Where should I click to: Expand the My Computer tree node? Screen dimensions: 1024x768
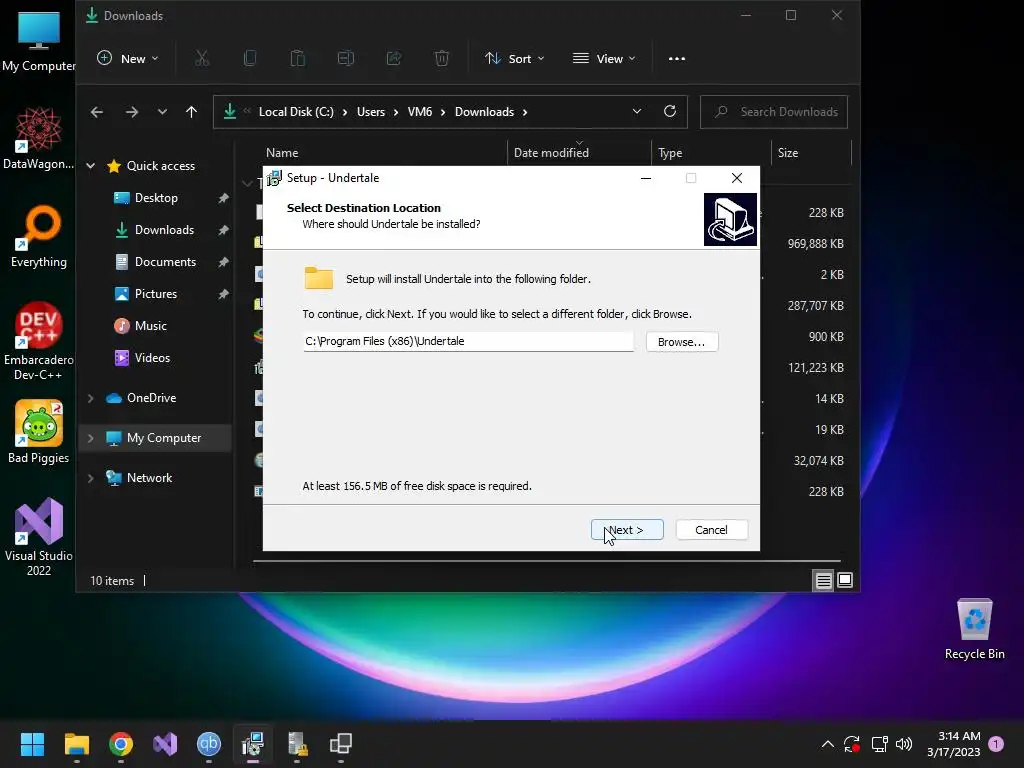(91, 438)
